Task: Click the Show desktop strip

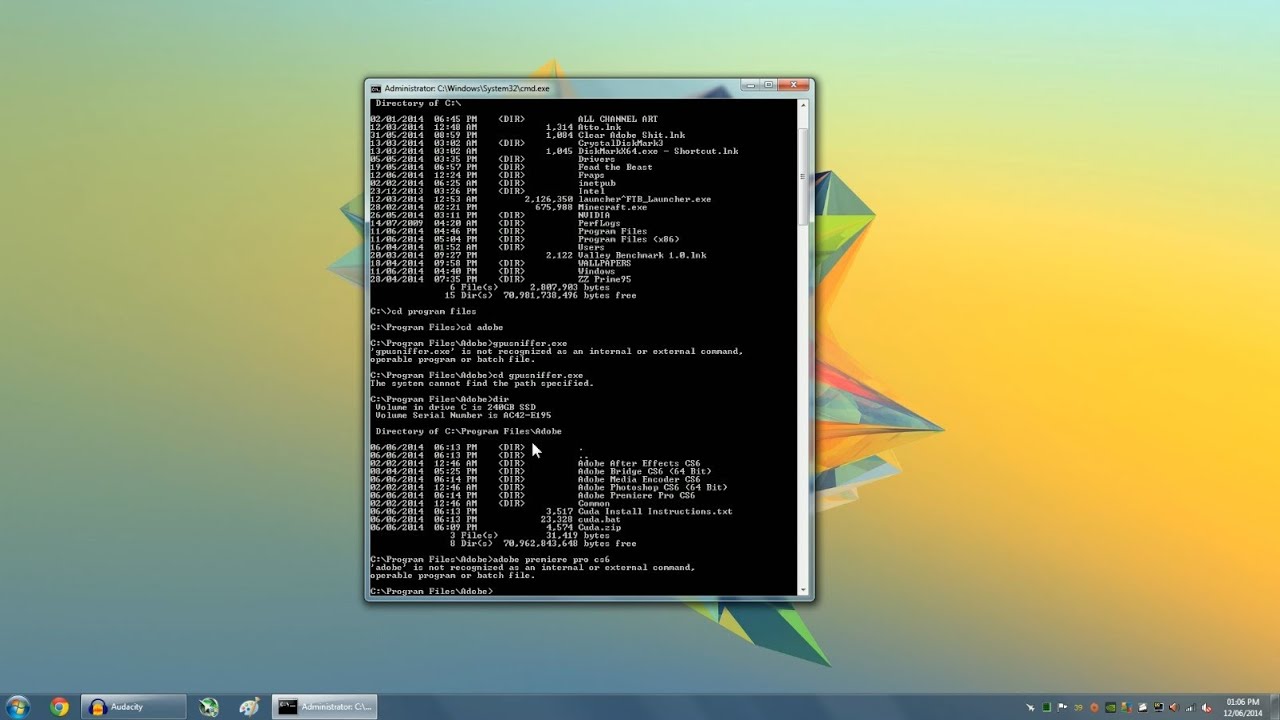Action: [x=1274, y=707]
